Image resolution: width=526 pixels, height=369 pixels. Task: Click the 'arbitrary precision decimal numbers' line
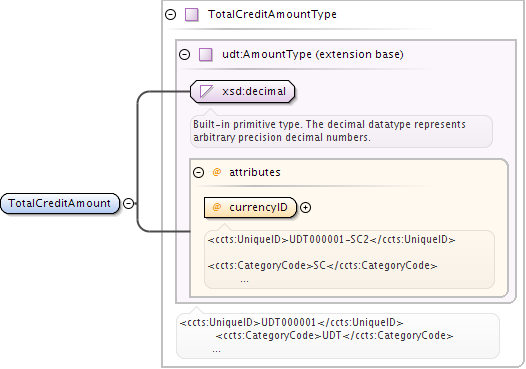point(282,138)
